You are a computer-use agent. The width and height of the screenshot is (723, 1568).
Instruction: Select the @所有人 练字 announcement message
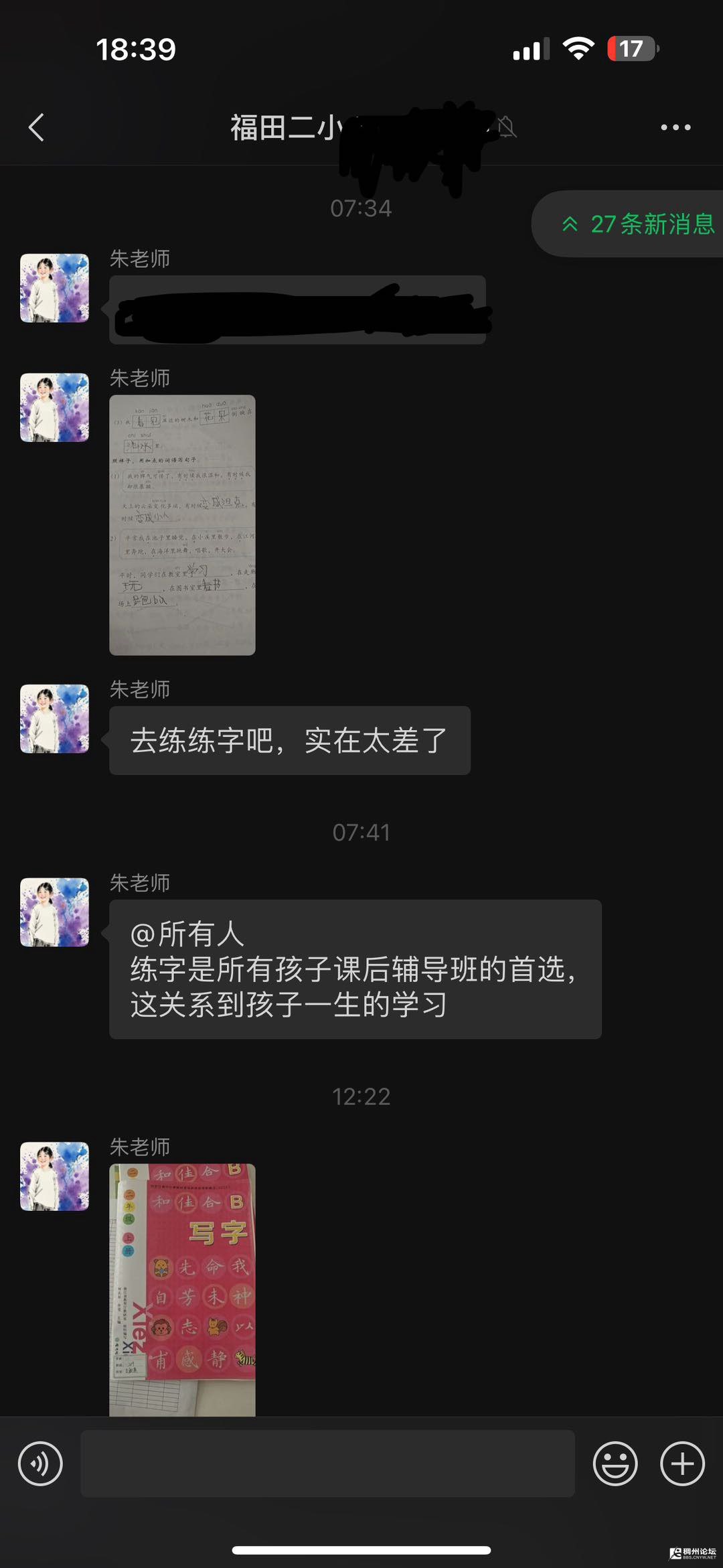coord(355,969)
